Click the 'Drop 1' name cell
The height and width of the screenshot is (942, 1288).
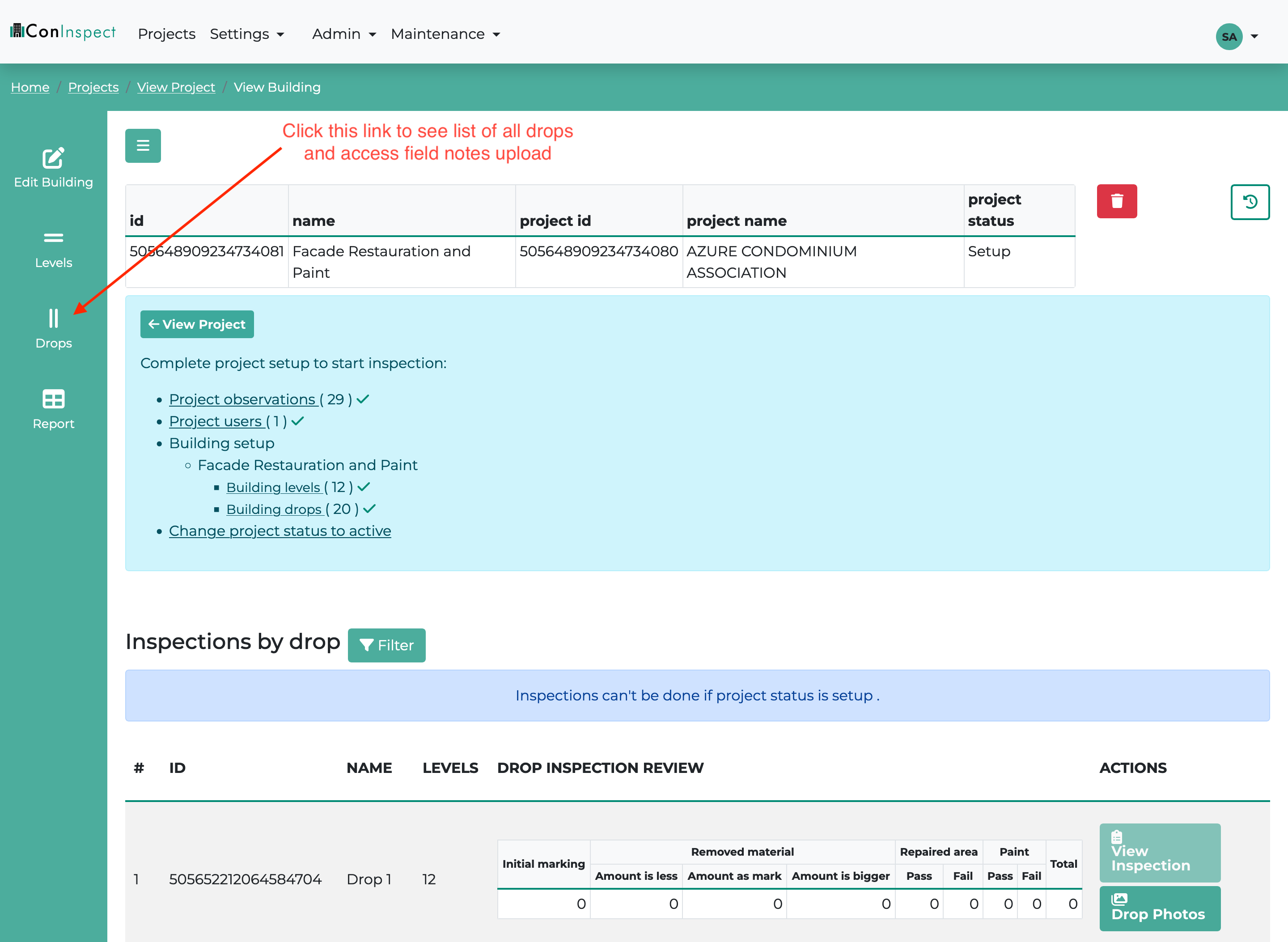pyautogui.click(x=369, y=879)
